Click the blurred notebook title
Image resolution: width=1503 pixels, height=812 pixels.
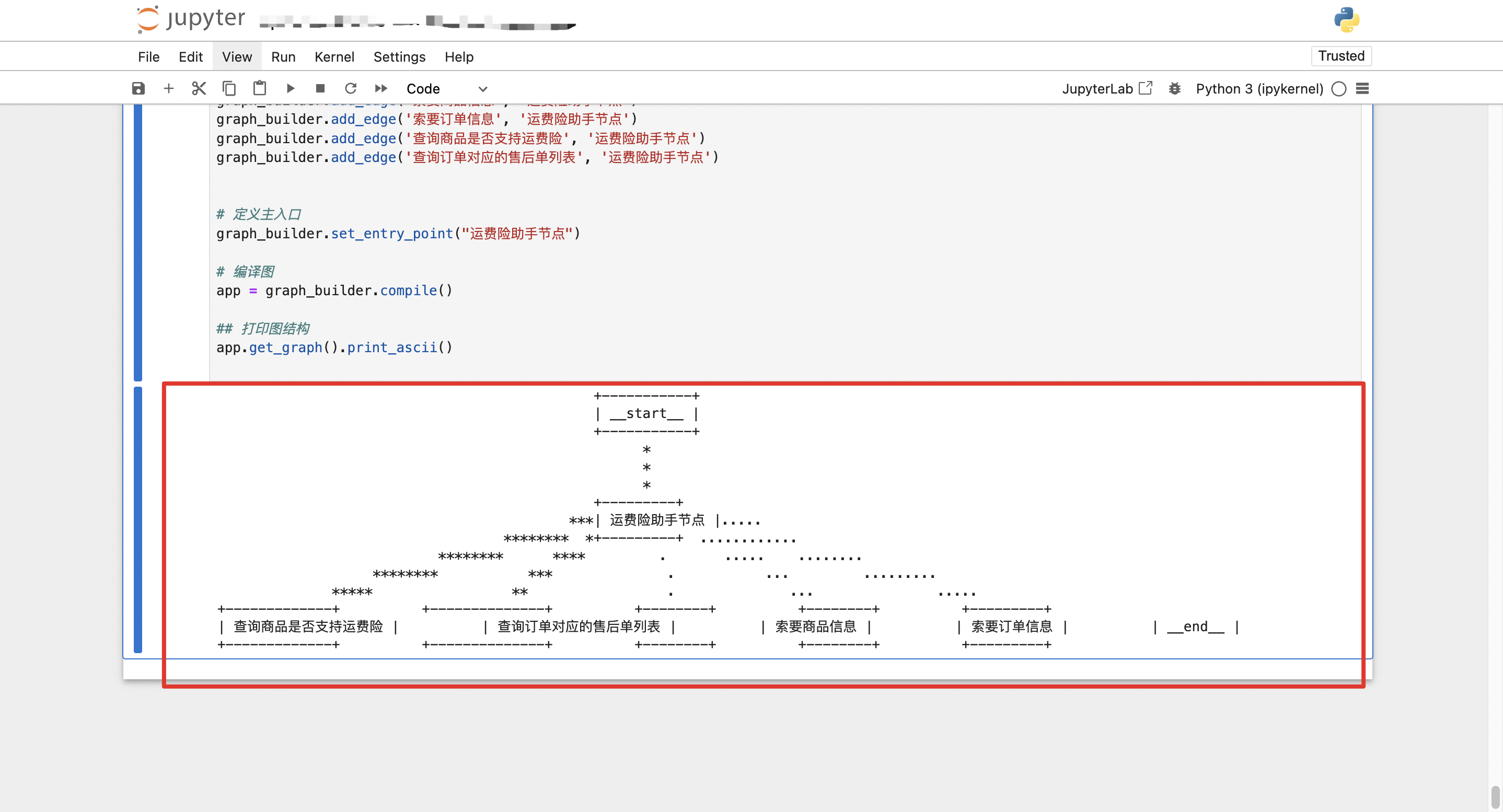point(418,23)
